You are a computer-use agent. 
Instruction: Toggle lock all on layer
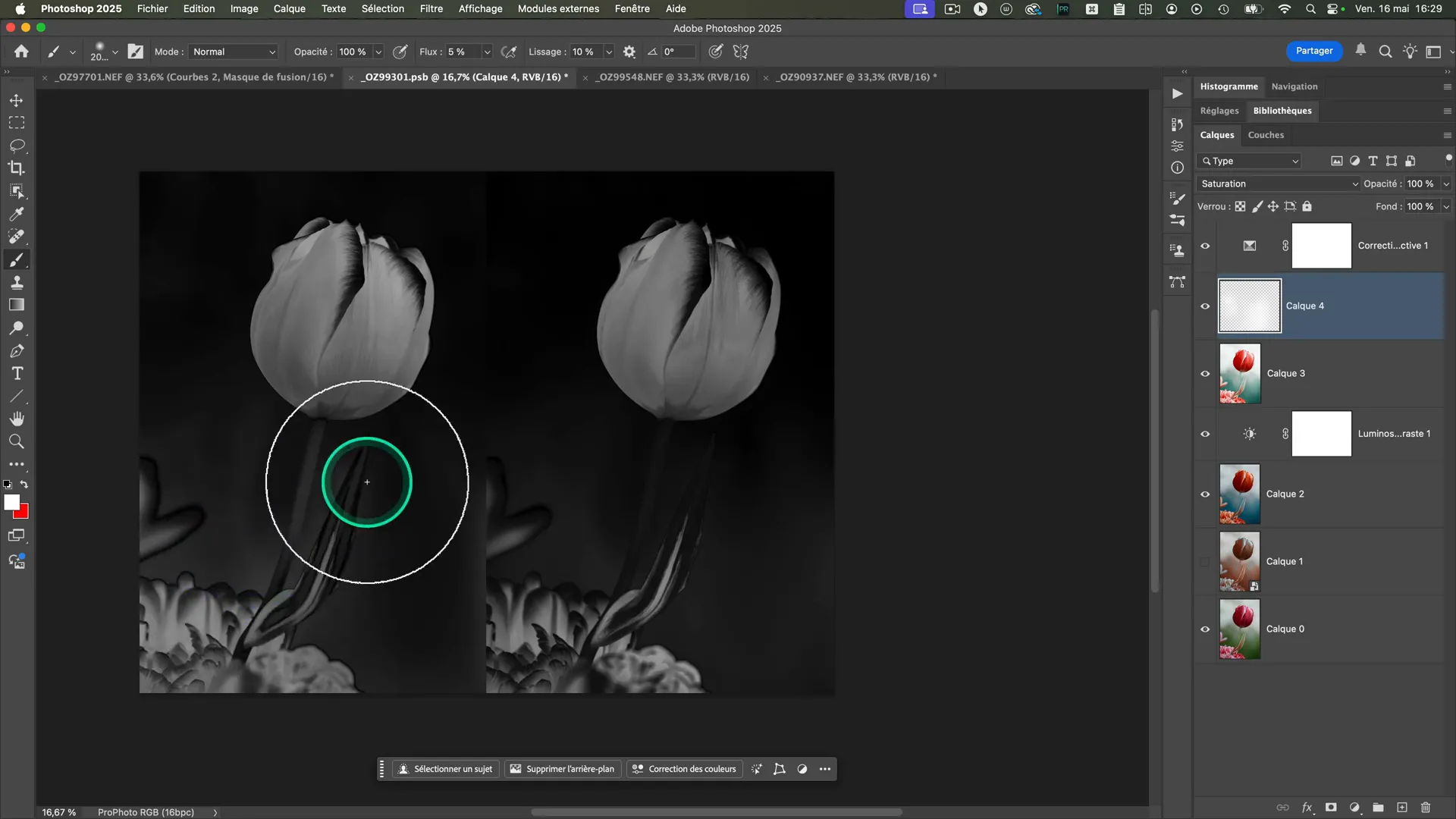point(1307,206)
